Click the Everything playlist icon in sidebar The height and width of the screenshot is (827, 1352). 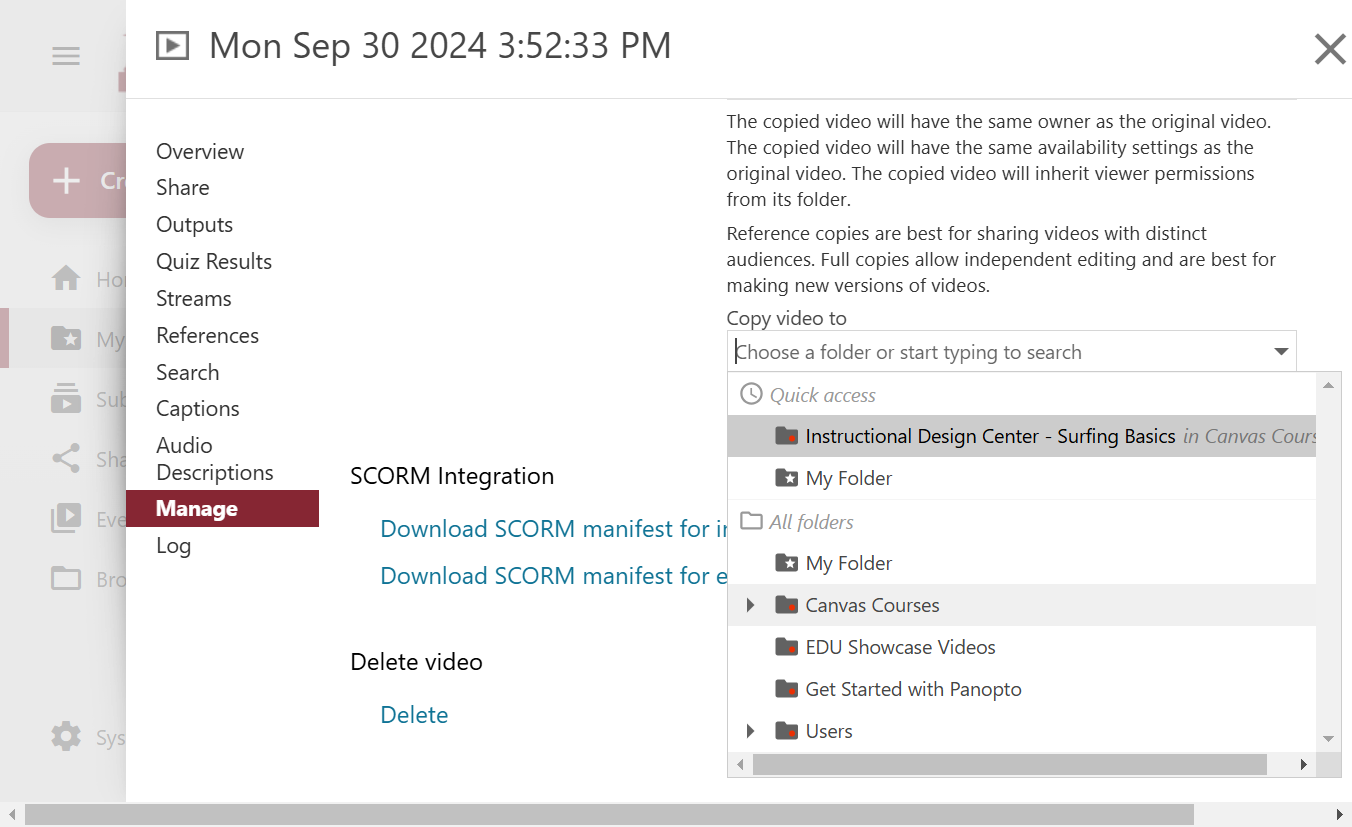tap(66, 519)
